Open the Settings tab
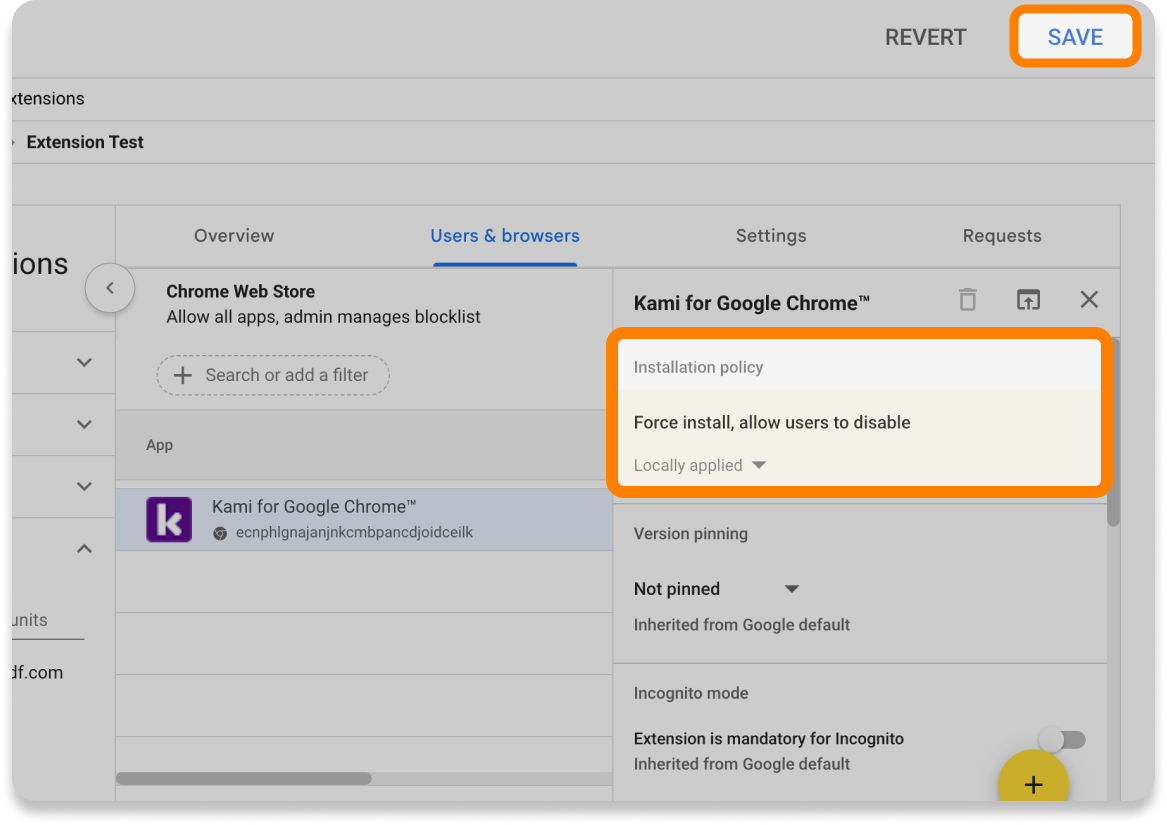 771,236
